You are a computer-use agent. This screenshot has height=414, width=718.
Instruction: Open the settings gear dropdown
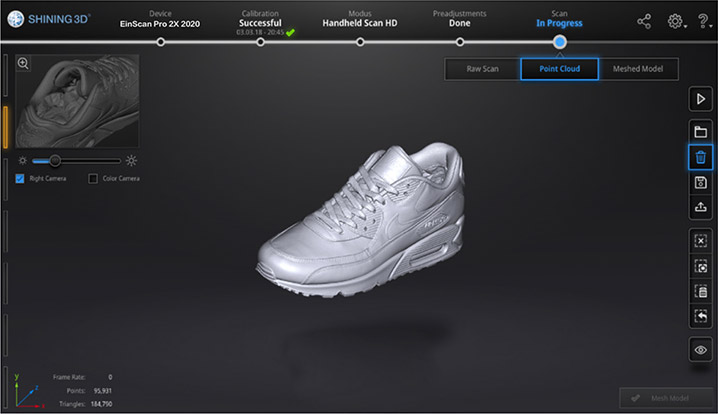click(677, 21)
